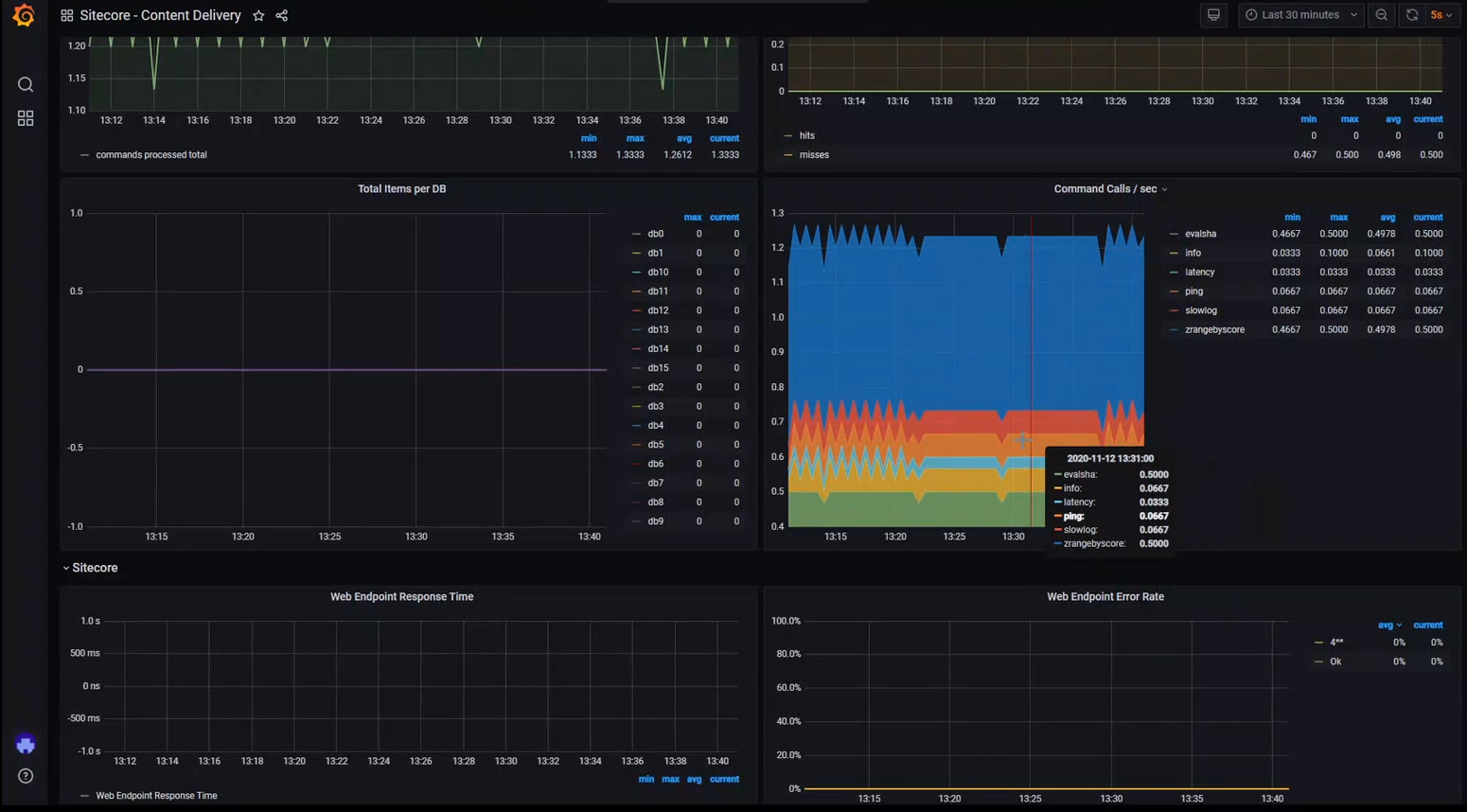Screen dimensions: 1467x812
Task: Cycle view mode with monitor icon
Action: coord(1213,15)
